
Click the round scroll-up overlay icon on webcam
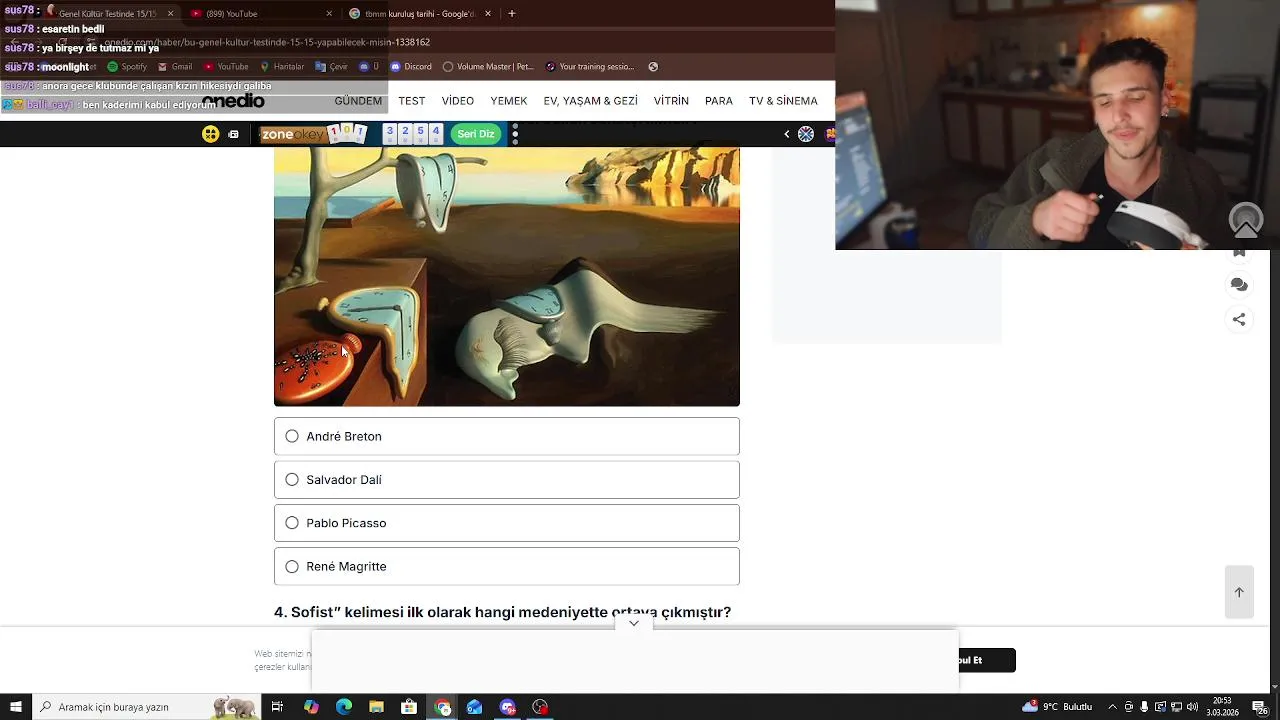[1246, 220]
